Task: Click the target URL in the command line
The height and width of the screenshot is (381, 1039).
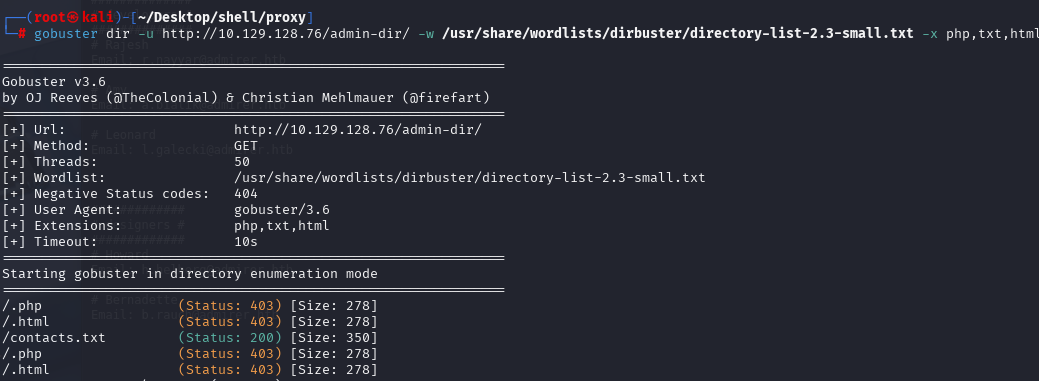Action: [x=286, y=33]
